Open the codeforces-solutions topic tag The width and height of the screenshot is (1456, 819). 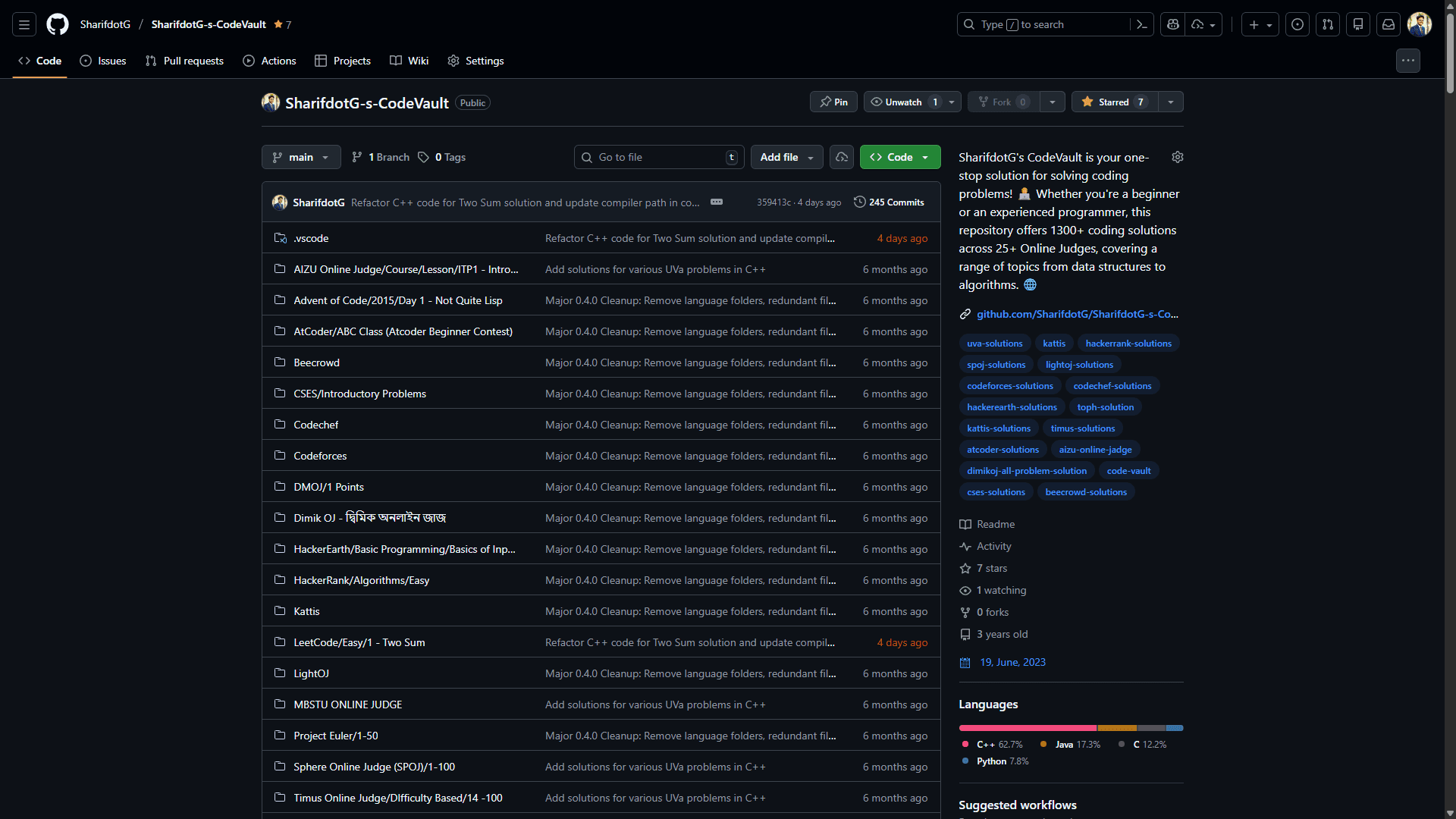click(1009, 386)
